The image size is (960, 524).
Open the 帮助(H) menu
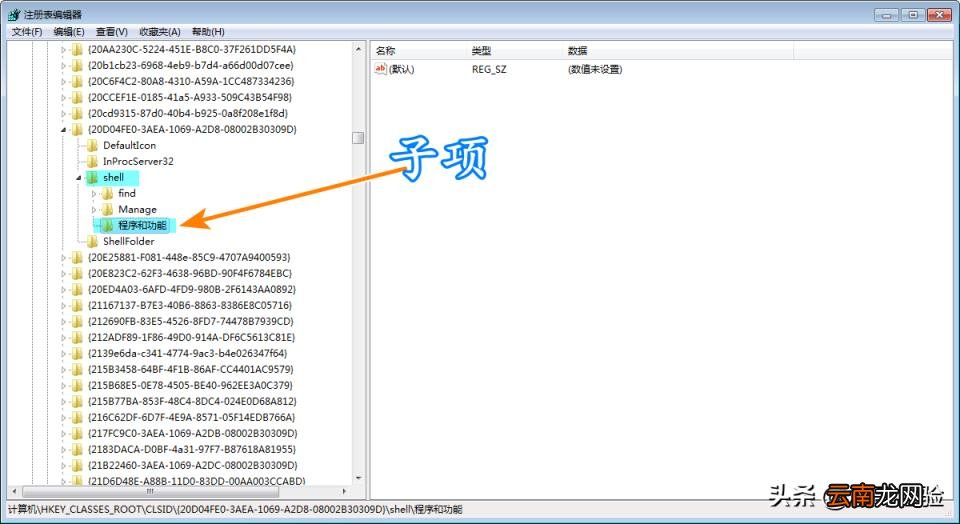(208, 32)
